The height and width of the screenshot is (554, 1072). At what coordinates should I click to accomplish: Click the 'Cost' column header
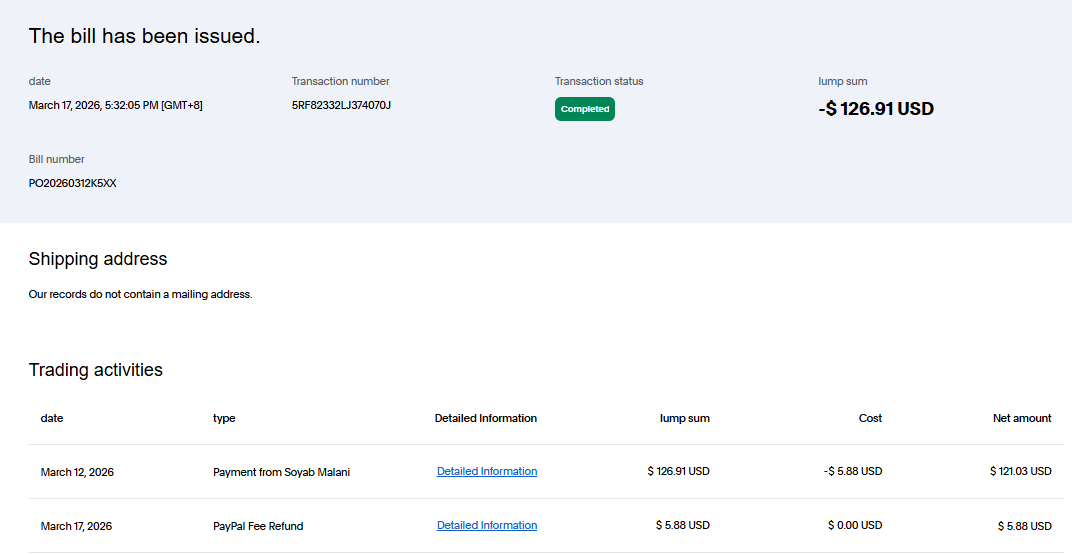(x=870, y=418)
